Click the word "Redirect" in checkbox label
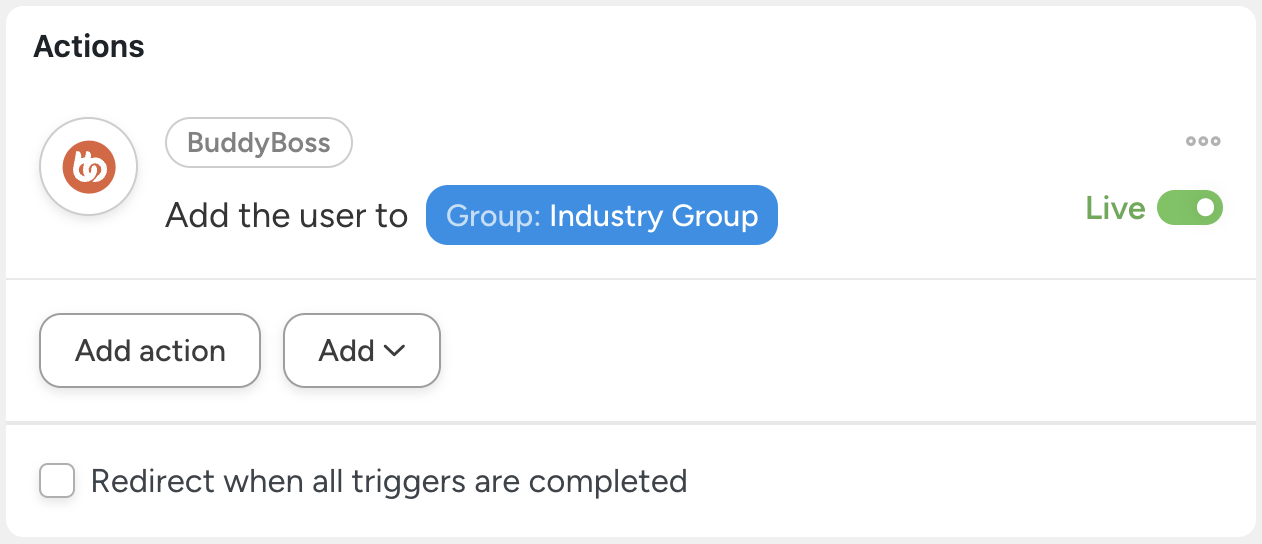This screenshot has height=544, width=1262. pos(153,481)
